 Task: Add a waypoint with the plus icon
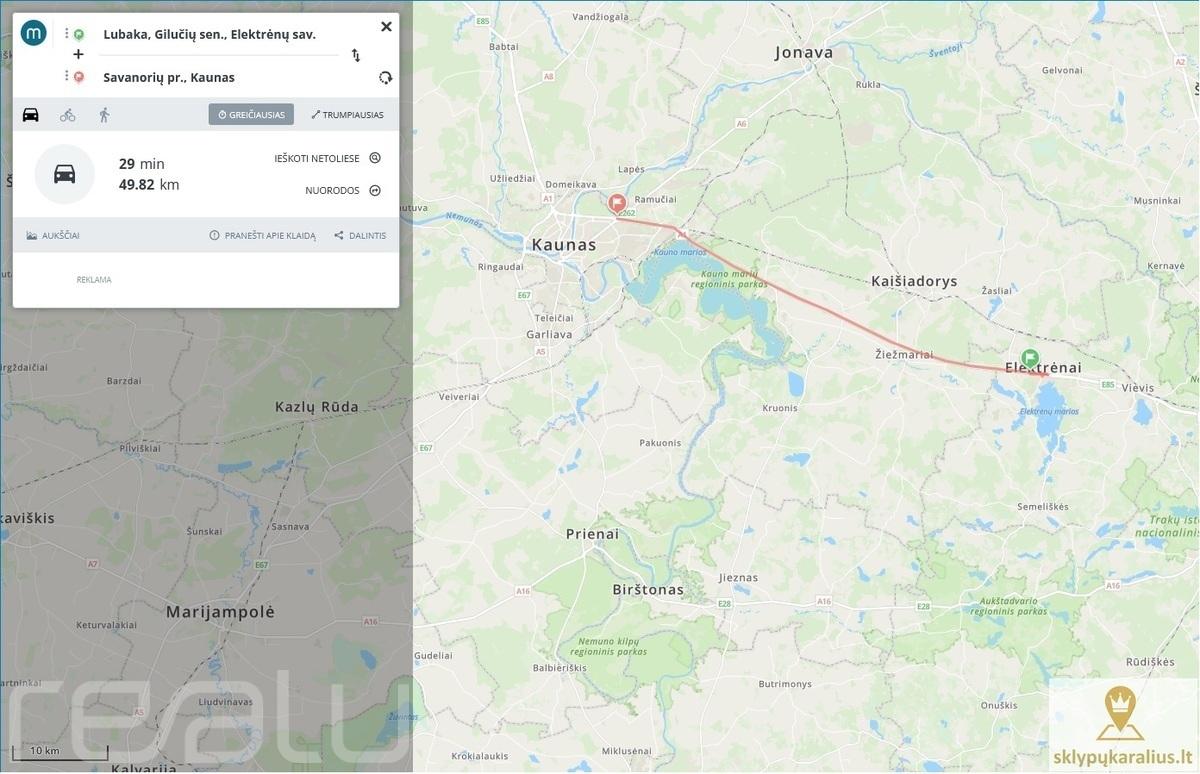78,54
